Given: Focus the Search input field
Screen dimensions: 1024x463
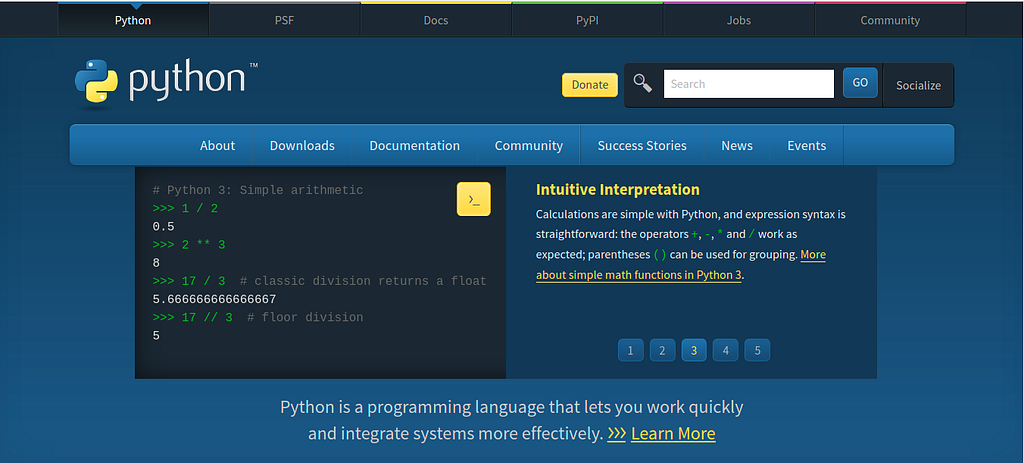Looking at the screenshot, I should [748, 84].
